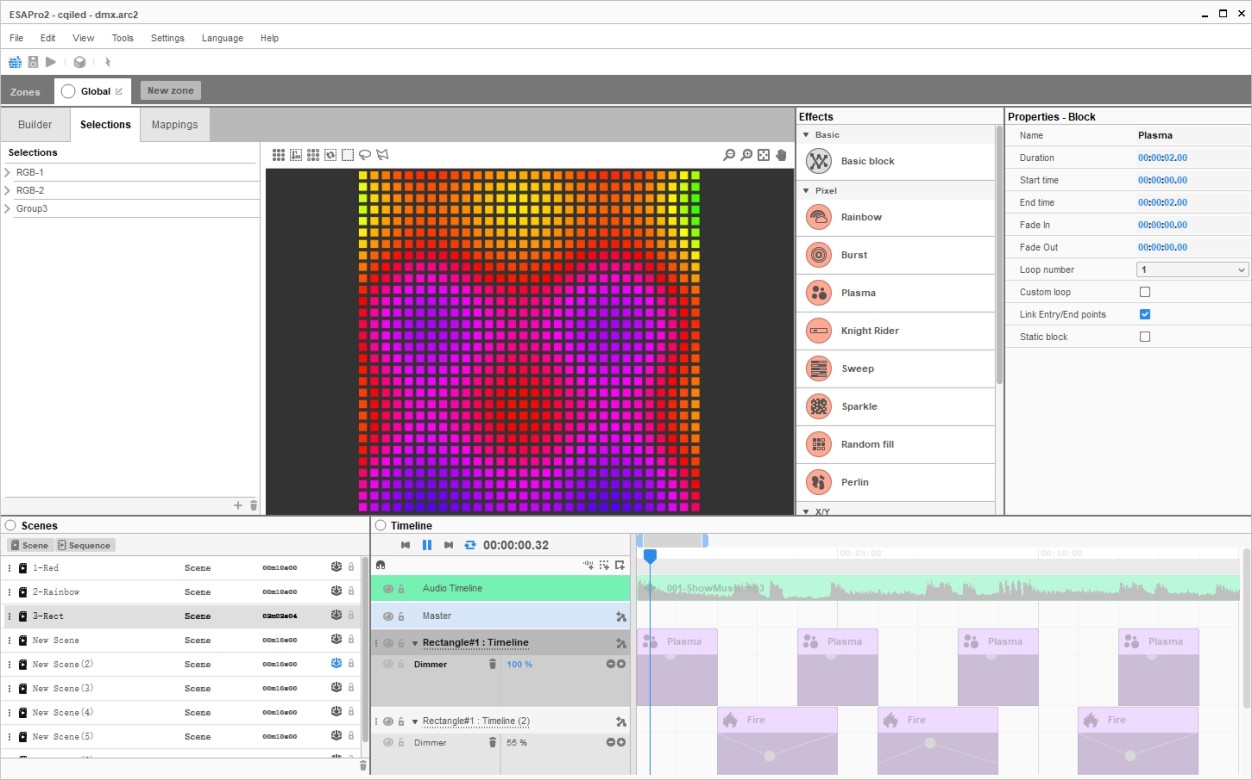This screenshot has width=1252, height=780.
Task: Switch to the Mappings tab
Action: click(x=175, y=125)
